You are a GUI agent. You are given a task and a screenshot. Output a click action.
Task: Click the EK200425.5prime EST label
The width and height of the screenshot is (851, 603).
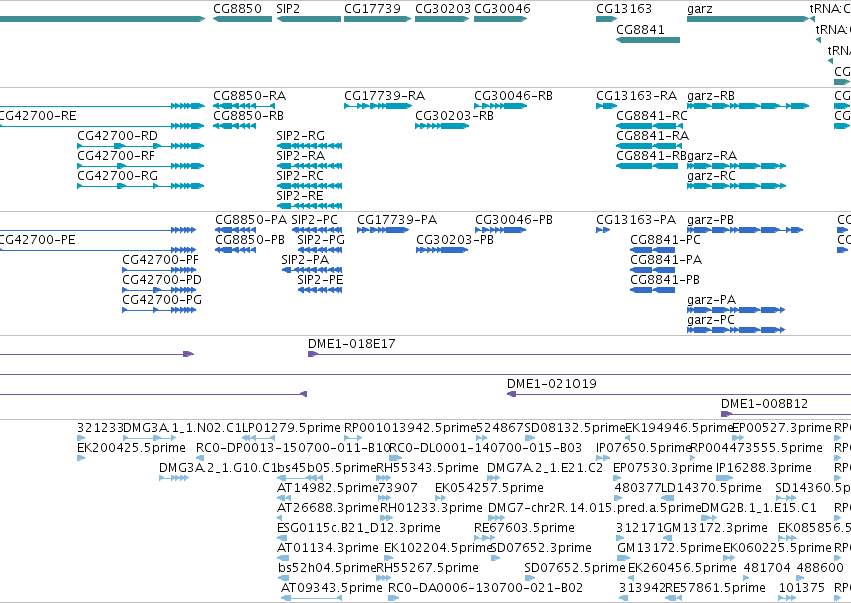(131, 448)
